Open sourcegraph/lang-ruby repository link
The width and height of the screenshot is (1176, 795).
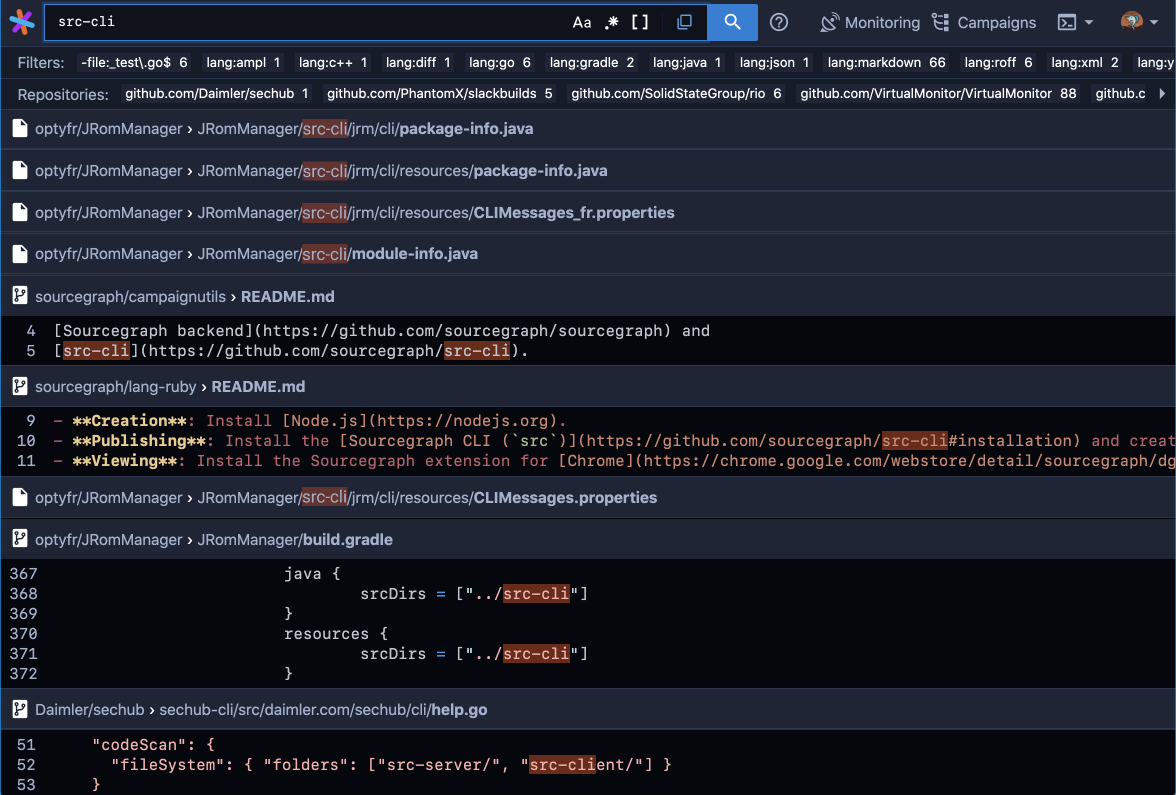(x=116, y=387)
